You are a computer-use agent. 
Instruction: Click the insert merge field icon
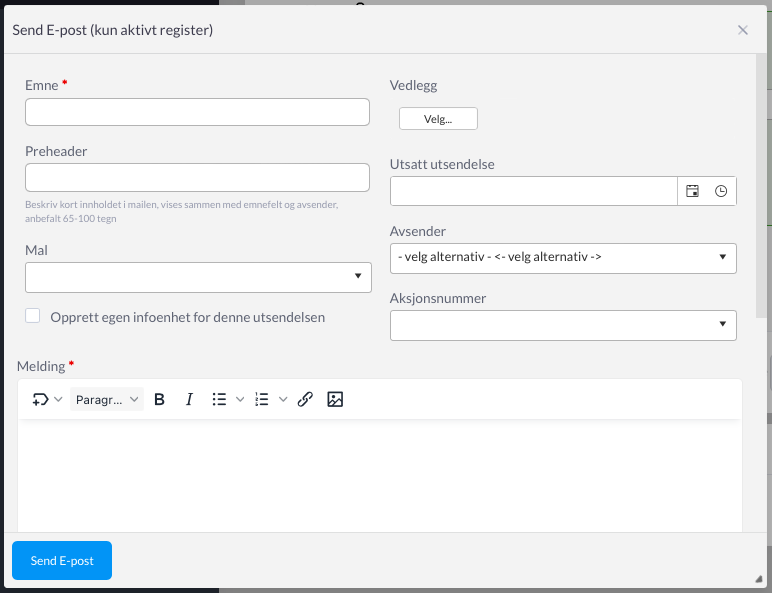tap(40, 399)
